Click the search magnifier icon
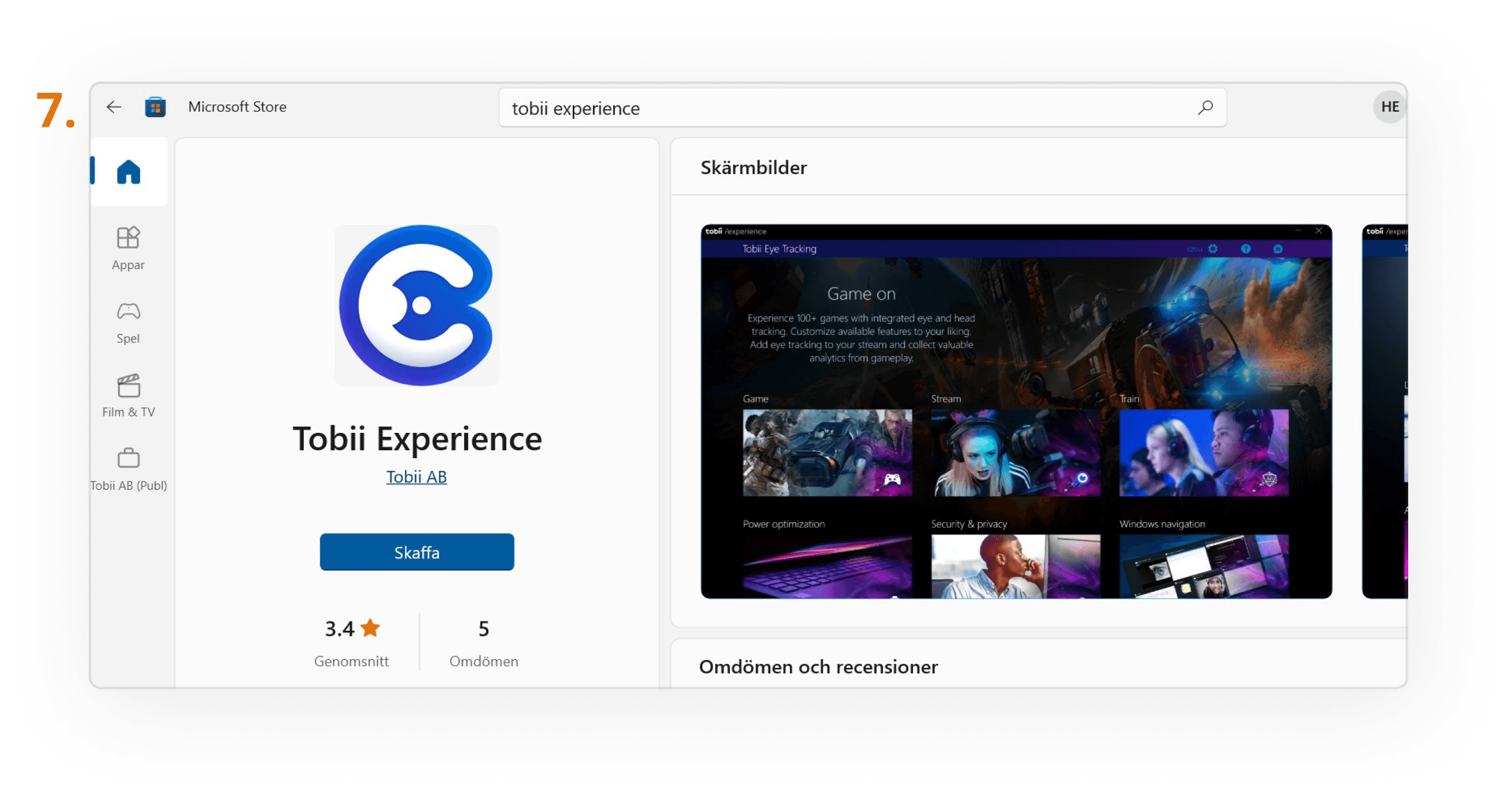The height and width of the screenshot is (800, 1512). click(1205, 107)
